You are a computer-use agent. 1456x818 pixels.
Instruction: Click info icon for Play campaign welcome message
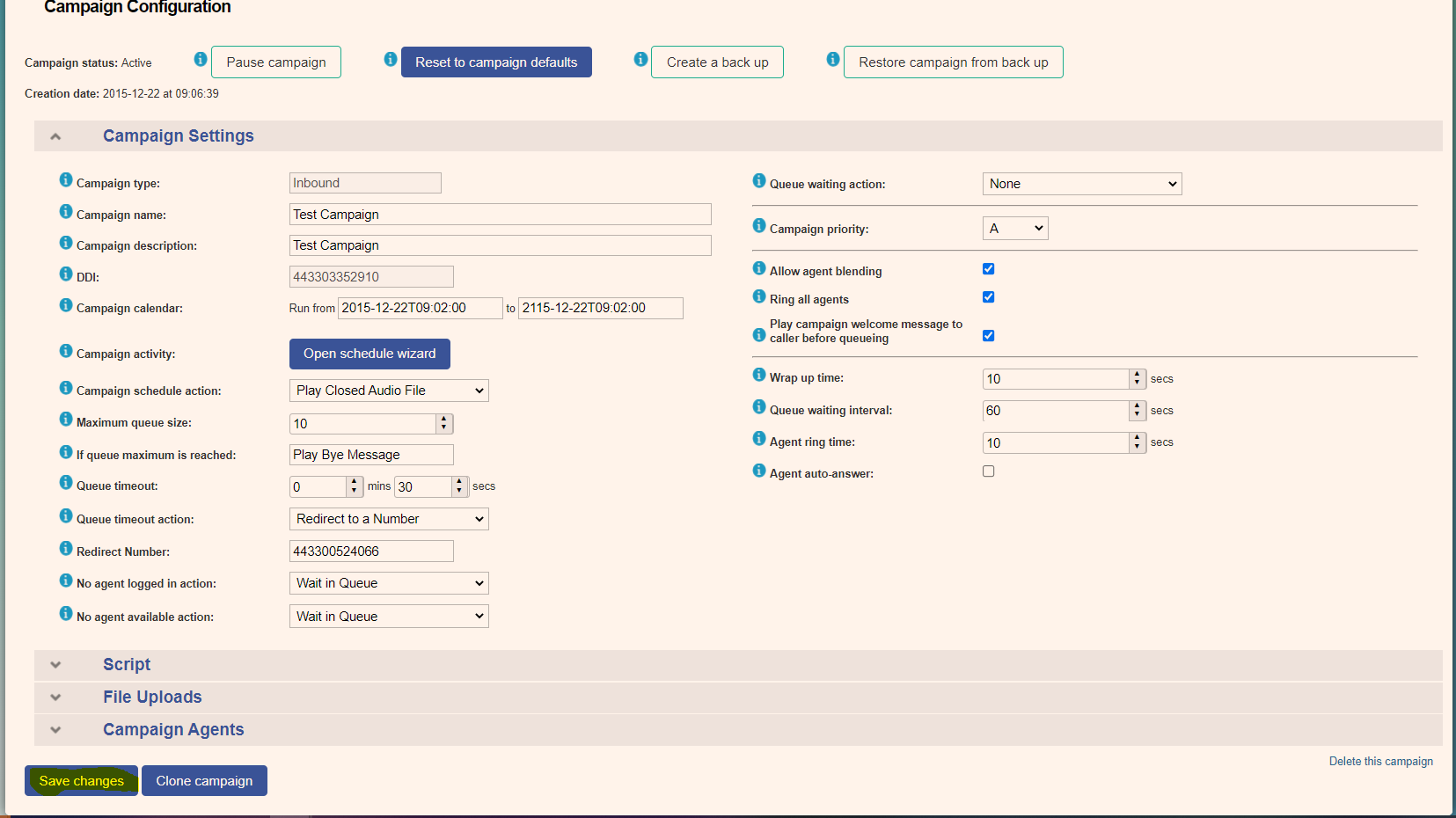pyautogui.click(x=759, y=334)
